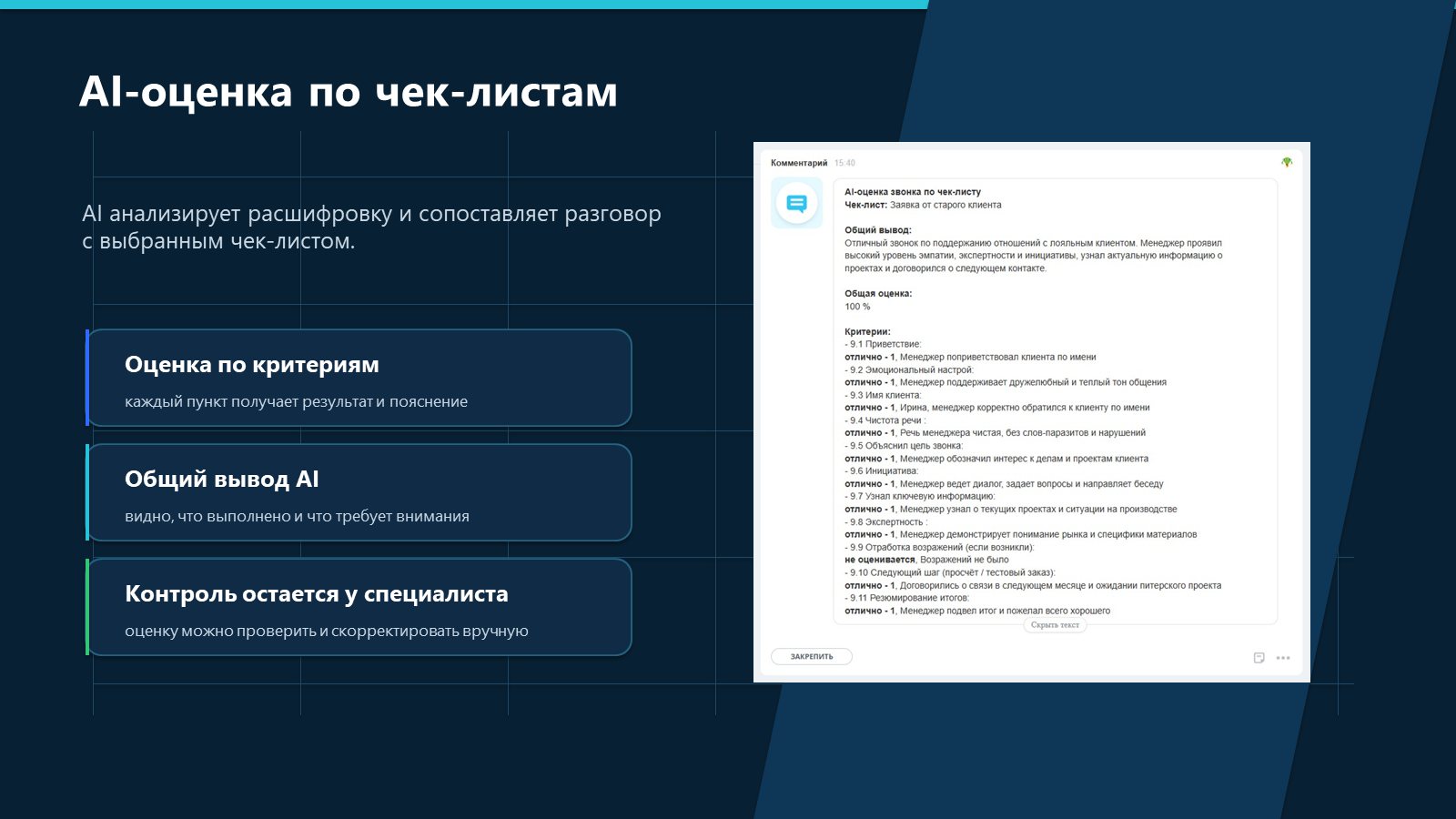Click the не оценивается result text
The height and width of the screenshot is (819, 1456).
[880, 560]
